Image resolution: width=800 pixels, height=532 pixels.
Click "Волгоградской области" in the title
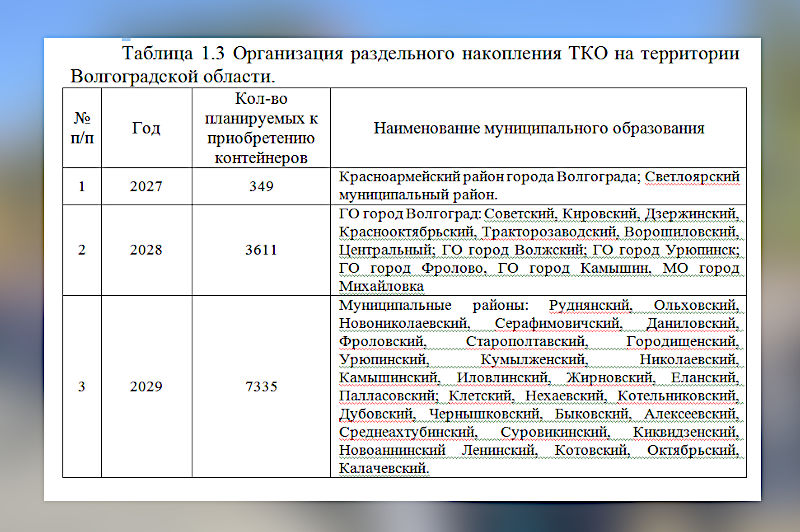coord(172,76)
